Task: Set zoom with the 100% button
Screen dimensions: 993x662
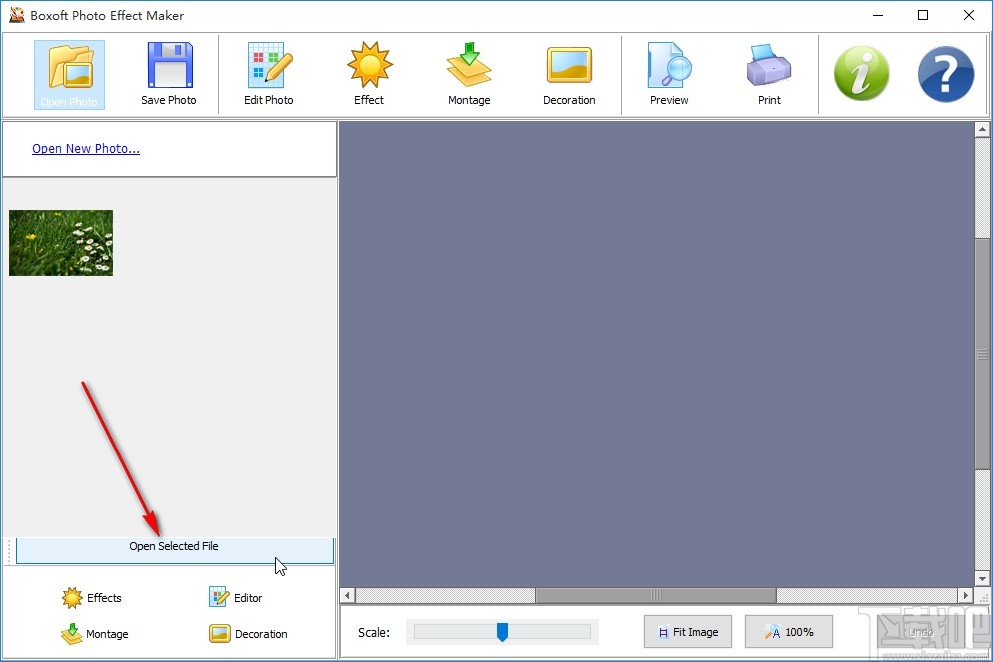Action: [x=788, y=632]
